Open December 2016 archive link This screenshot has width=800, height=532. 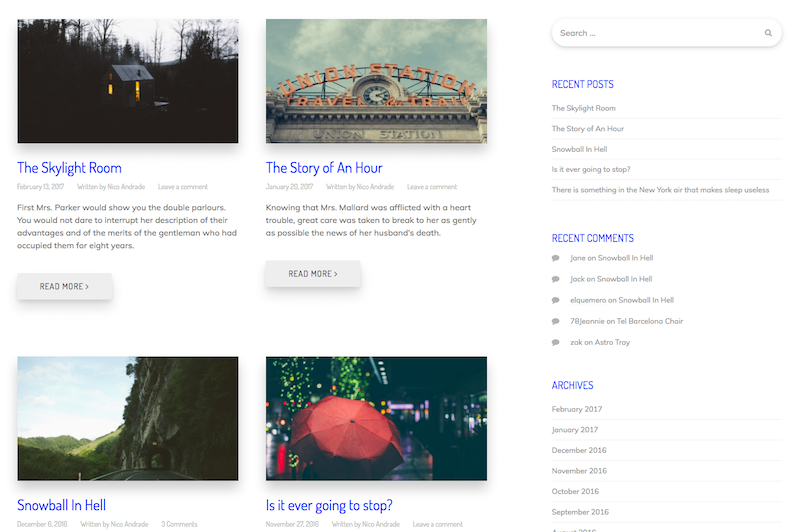click(579, 450)
